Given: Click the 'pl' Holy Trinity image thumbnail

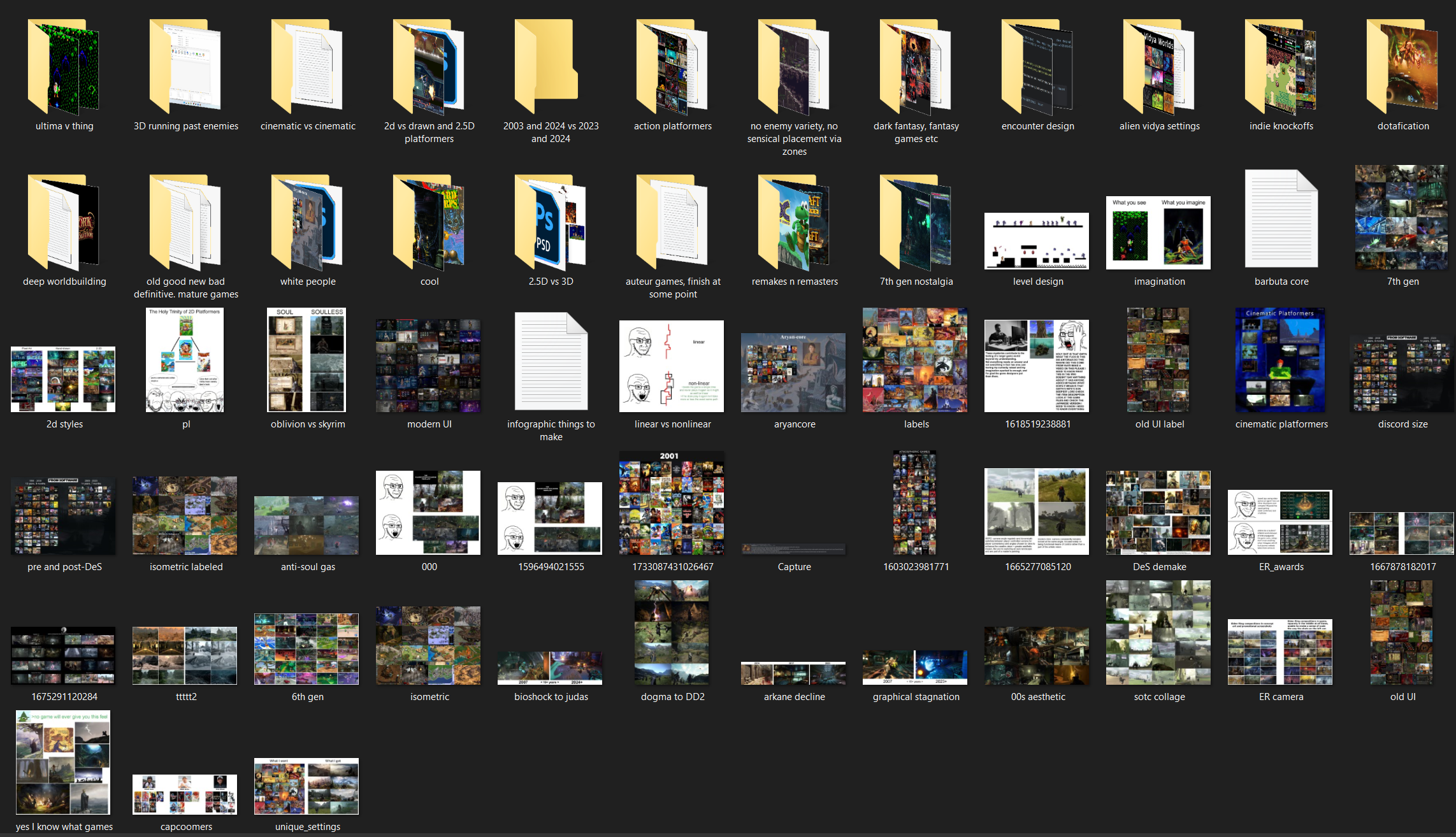Looking at the screenshot, I should click(x=185, y=360).
